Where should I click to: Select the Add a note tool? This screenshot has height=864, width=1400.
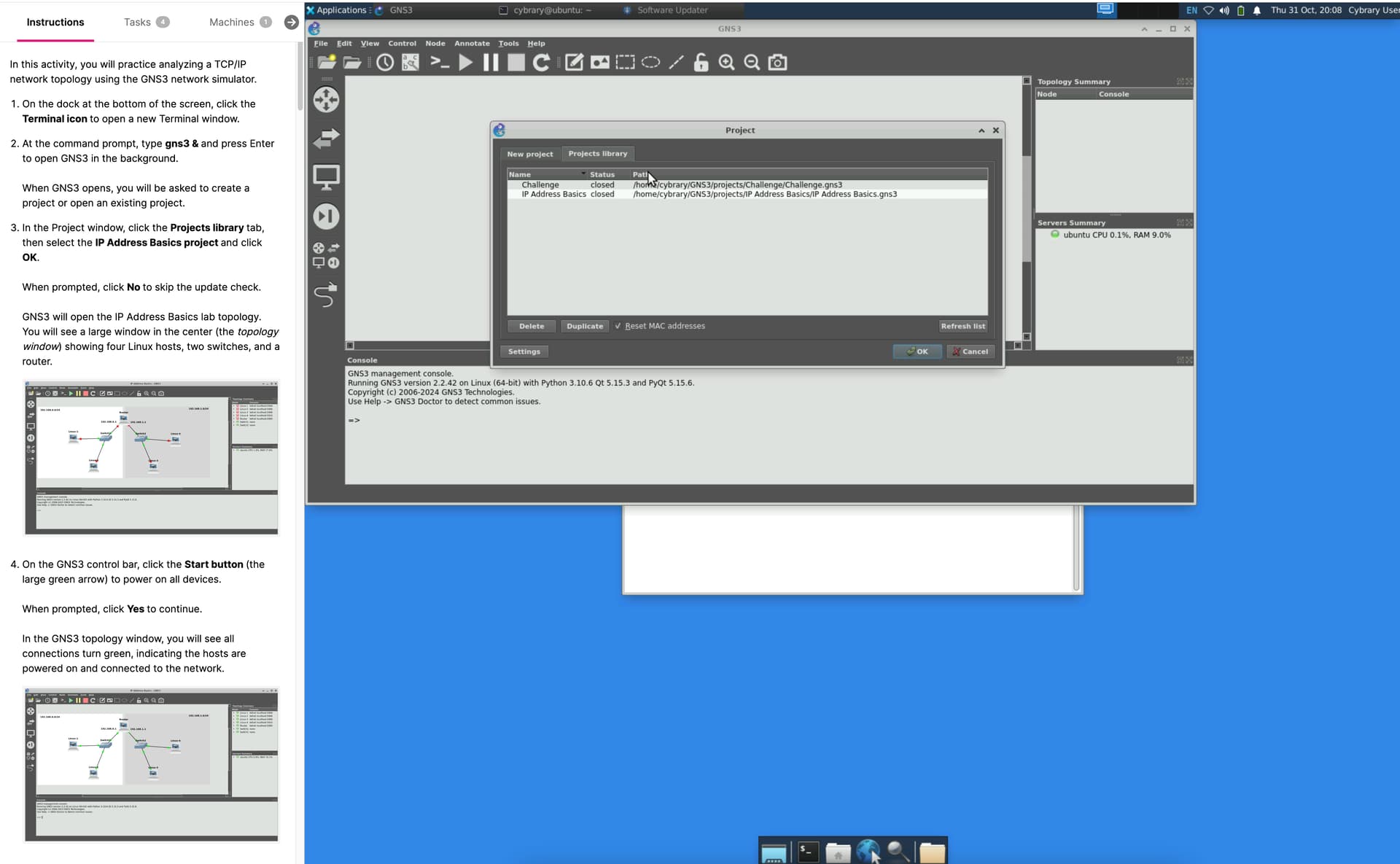(574, 63)
